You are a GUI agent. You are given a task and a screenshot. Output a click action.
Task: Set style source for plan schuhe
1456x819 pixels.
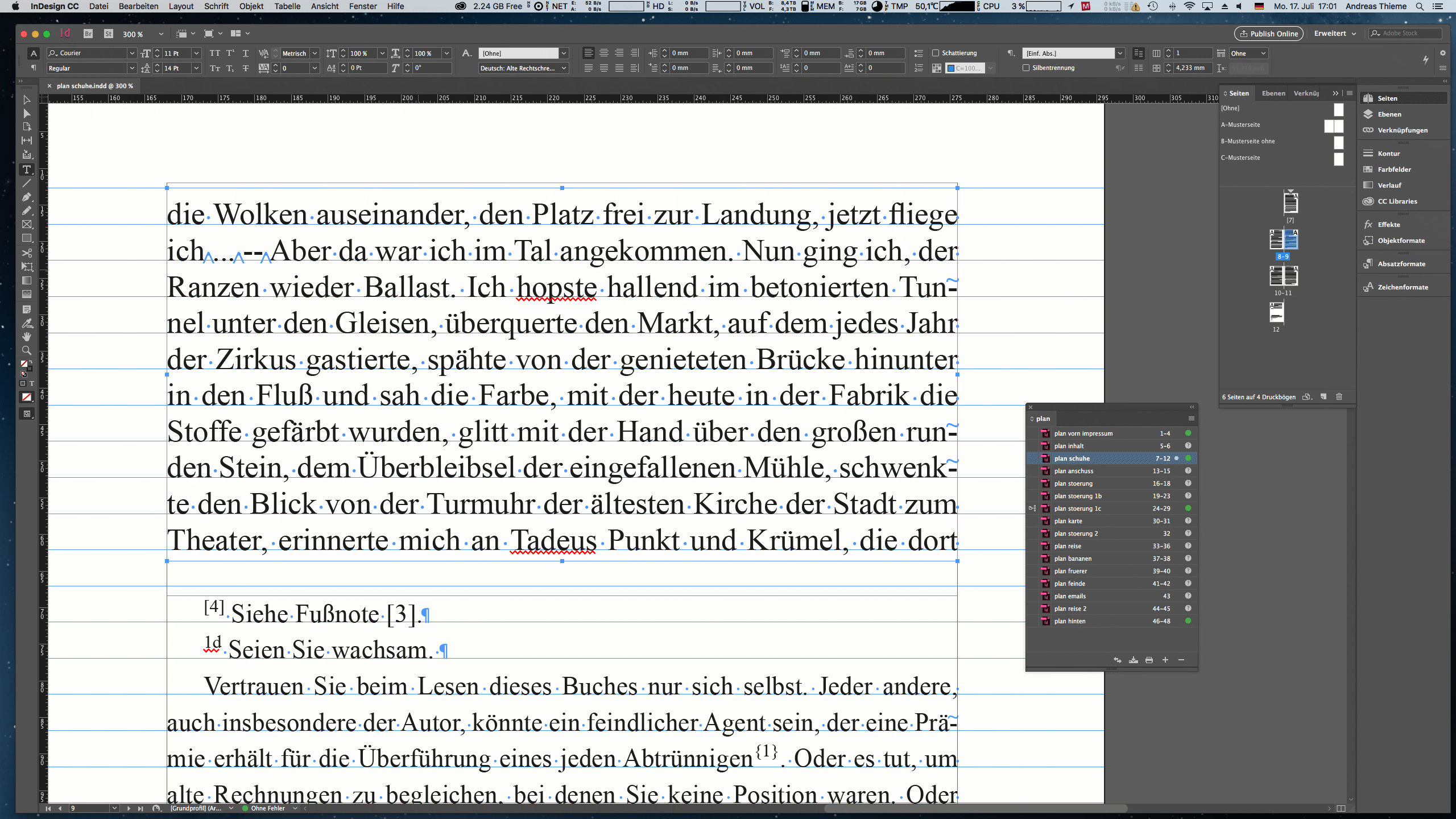(x=1032, y=458)
